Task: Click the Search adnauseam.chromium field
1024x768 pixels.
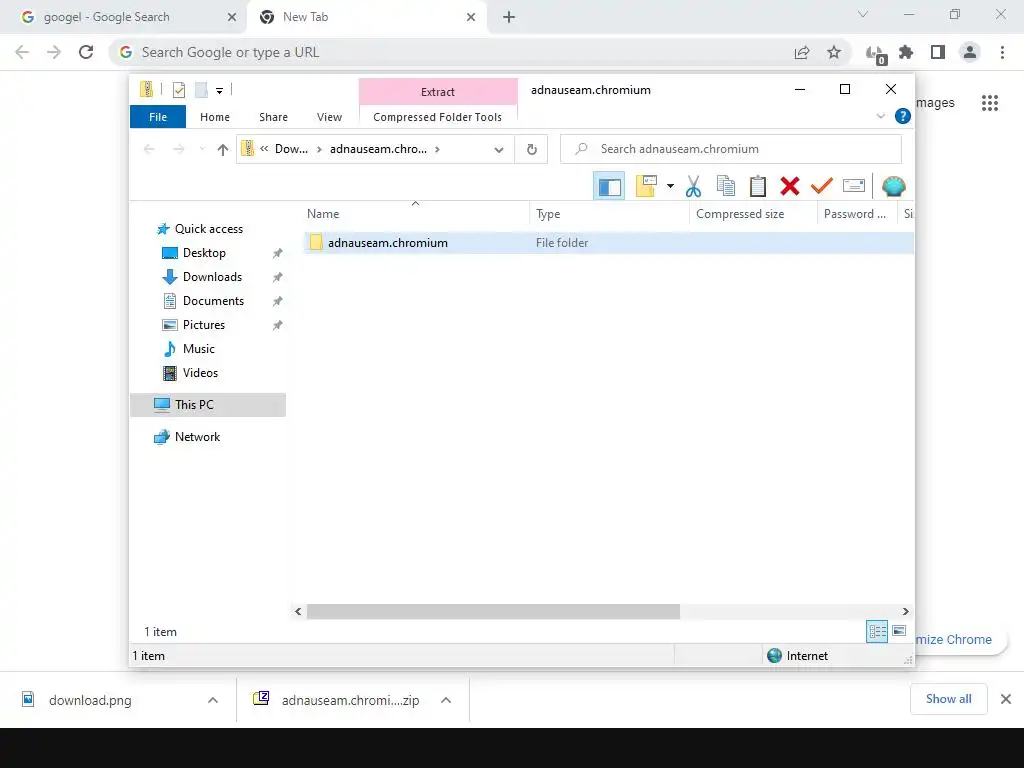Action: coord(731,149)
